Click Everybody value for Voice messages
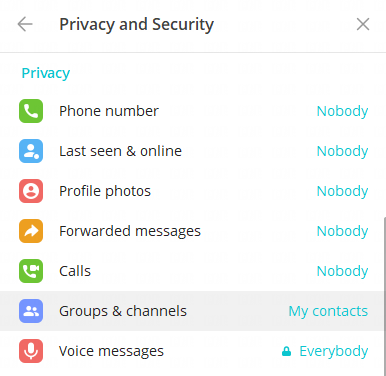The image size is (386, 376). (x=334, y=351)
